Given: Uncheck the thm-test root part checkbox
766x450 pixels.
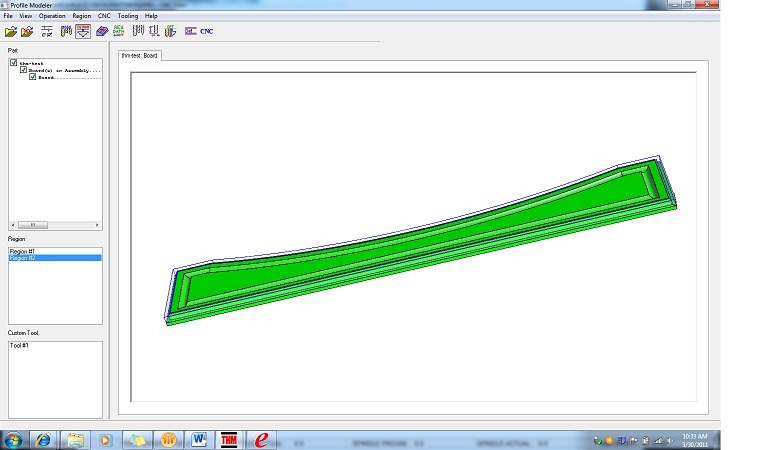Looking at the screenshot, I should point(14,63).
